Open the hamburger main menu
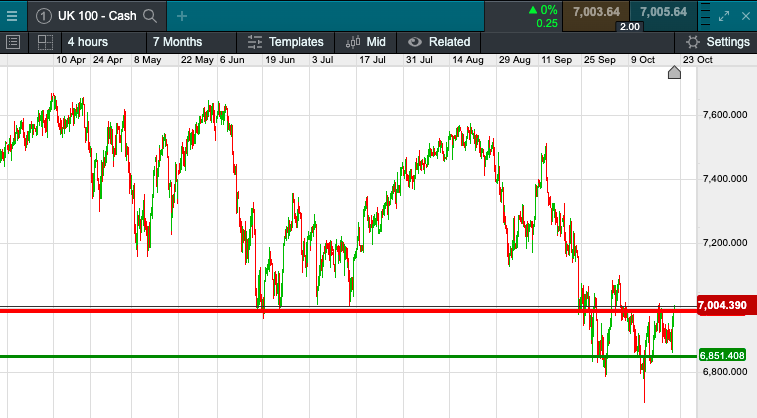The image size is (757, 418). pyautogui.click(x=13, y=15)
